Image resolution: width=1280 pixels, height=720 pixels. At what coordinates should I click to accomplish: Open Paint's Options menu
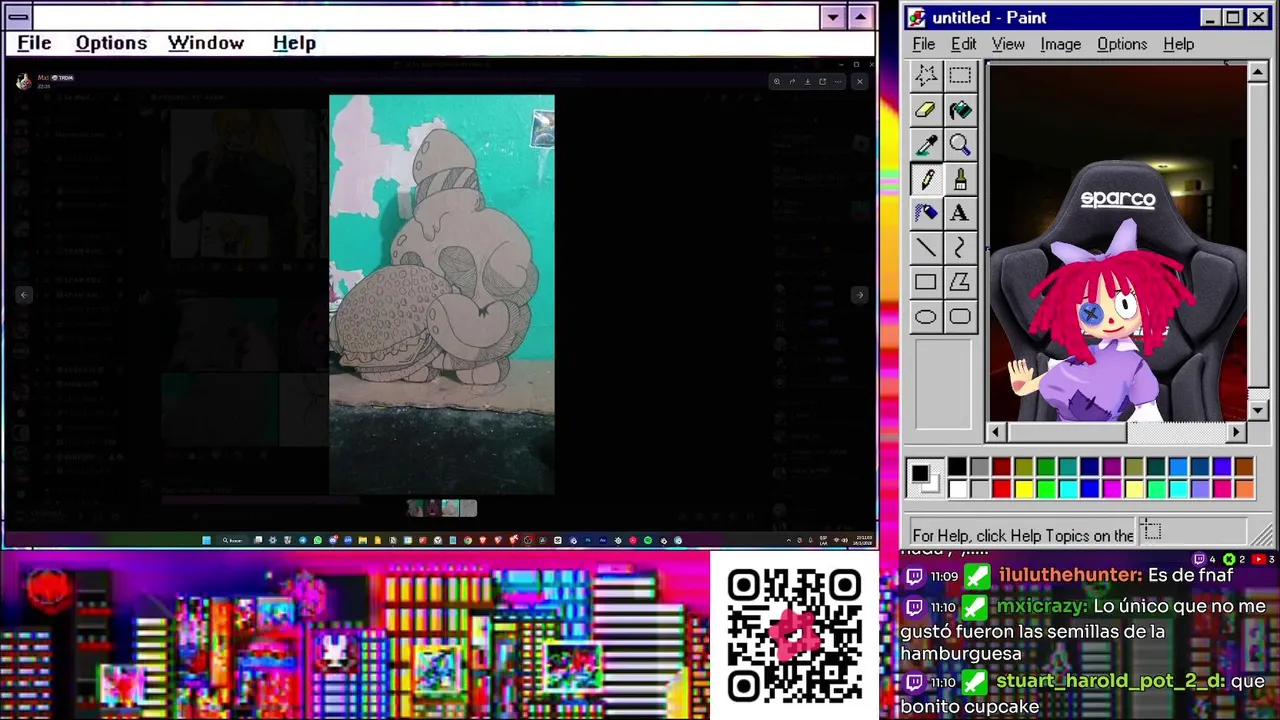pos(1122,44)
